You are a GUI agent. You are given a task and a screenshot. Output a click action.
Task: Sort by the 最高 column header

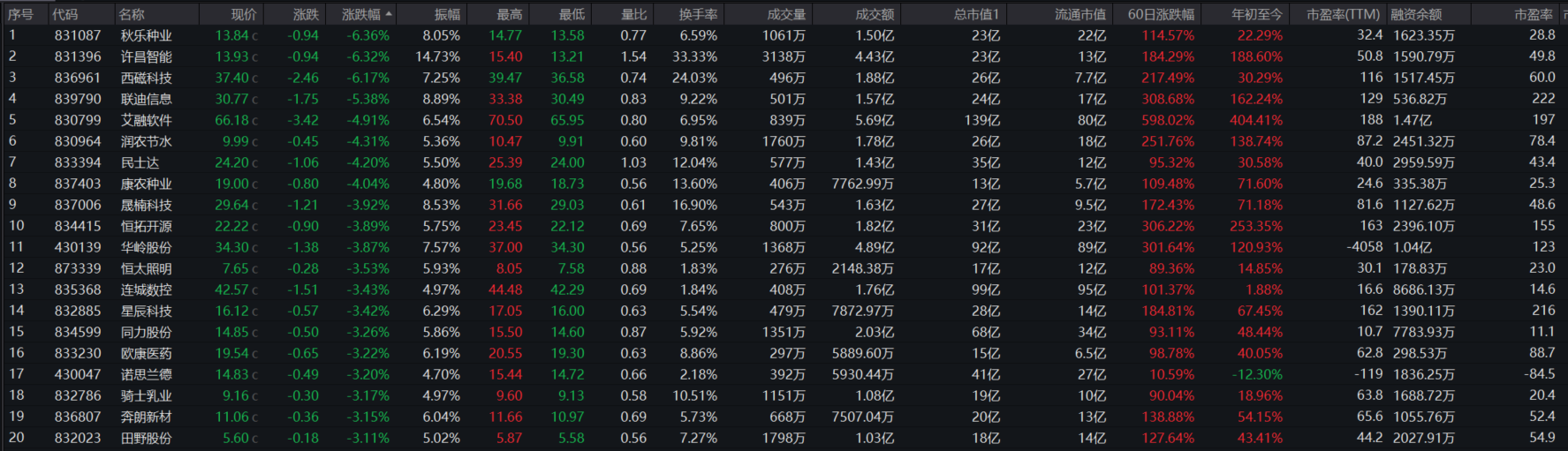pyautogui.click(x=509, y=14)
